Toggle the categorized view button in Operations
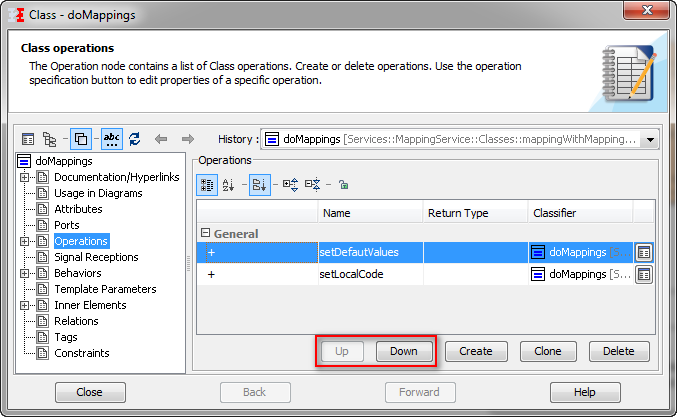 click(208, 184)
